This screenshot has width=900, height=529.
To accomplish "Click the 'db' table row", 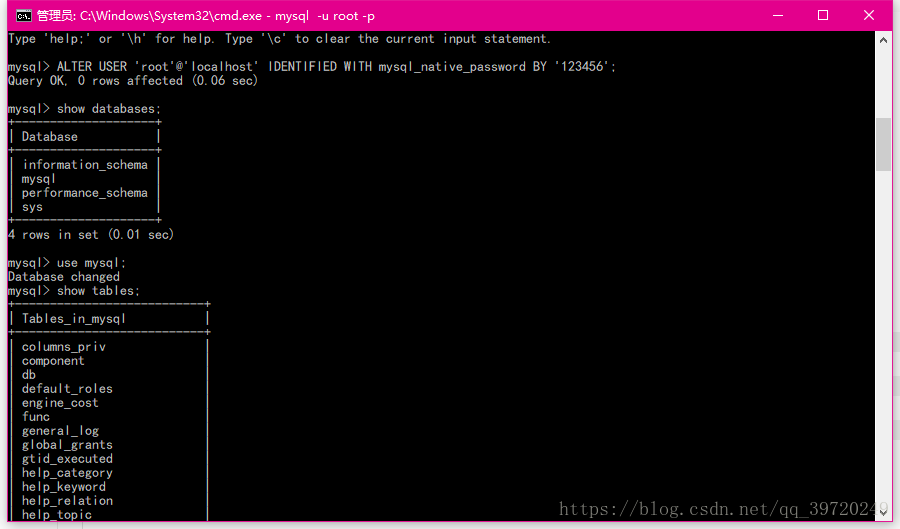I will pyautogui.click(x=29, y=375).
